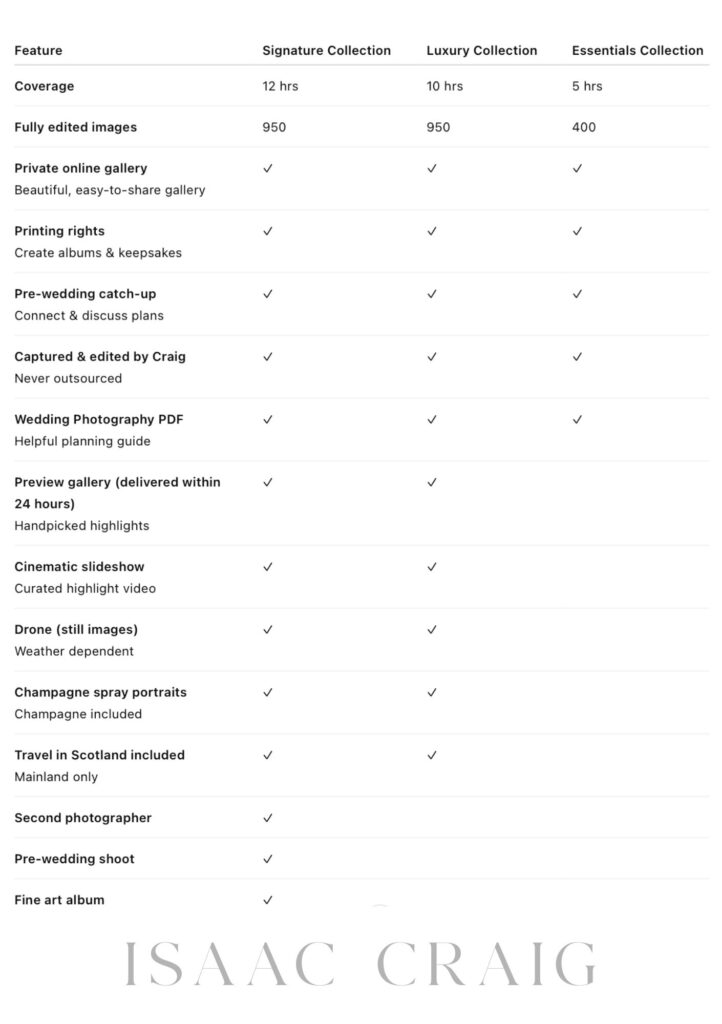This screenshot has width=722, height=1024.
Task: Click Signature checkmark for Pre-wedding shoot
Action: 268,859
